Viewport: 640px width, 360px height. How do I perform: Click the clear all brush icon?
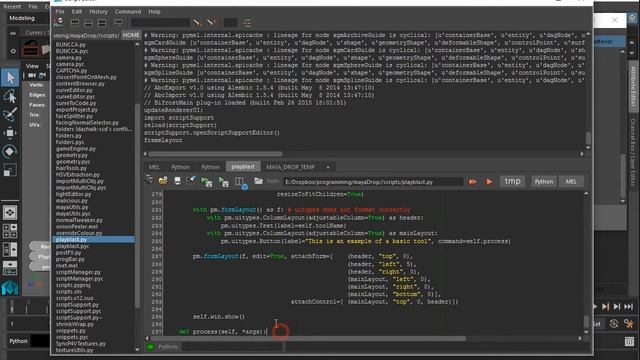pyautogui.click(x=211, y=23)
